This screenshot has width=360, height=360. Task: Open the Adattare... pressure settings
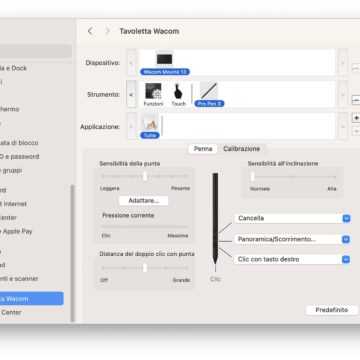(144, 201)
